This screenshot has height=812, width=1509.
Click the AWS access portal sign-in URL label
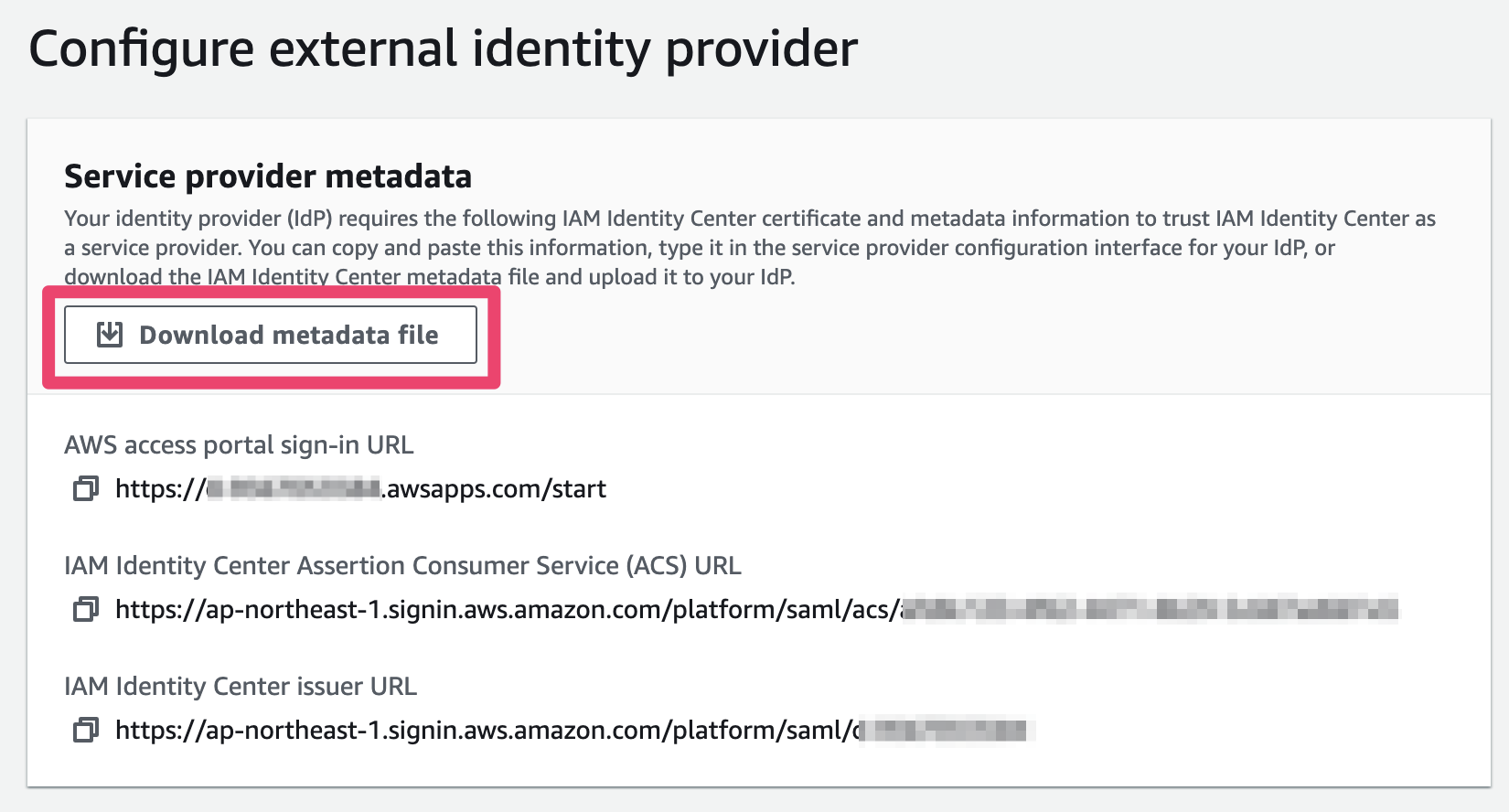239,445
